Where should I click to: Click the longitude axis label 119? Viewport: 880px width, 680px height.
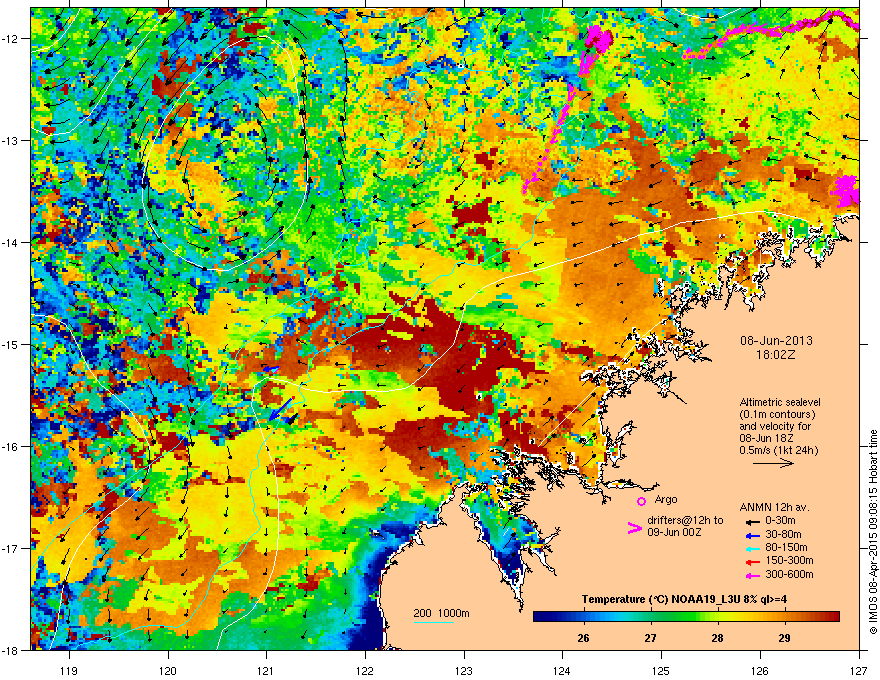click(69, 670)
